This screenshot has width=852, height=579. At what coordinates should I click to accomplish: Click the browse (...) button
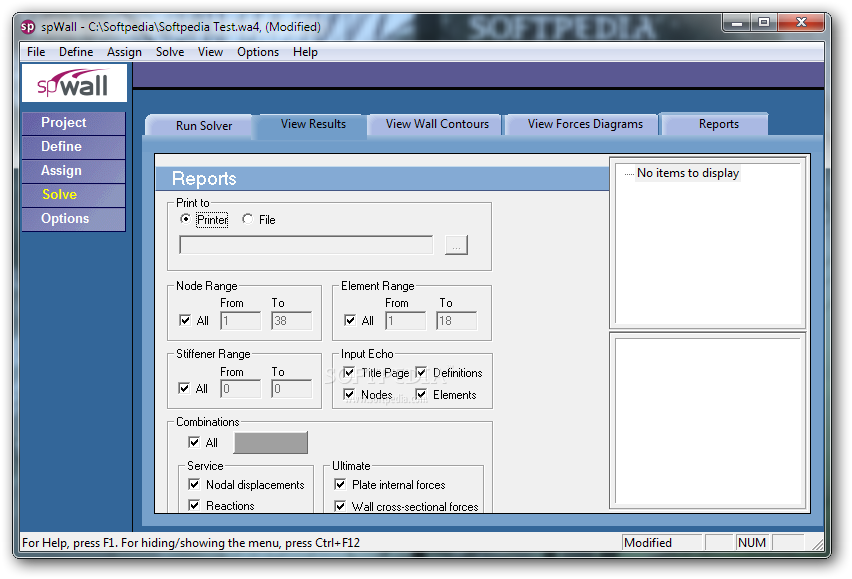tap(456, 245)
